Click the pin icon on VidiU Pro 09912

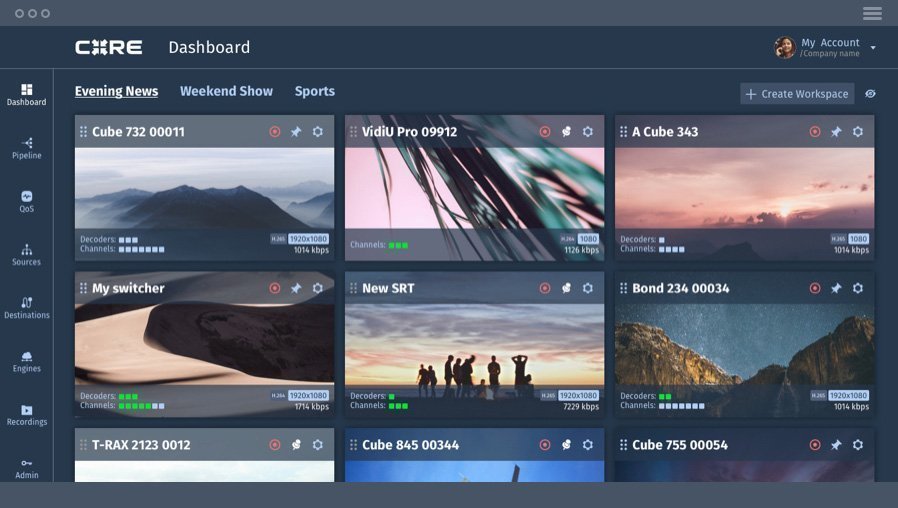(x=566, y=132)
